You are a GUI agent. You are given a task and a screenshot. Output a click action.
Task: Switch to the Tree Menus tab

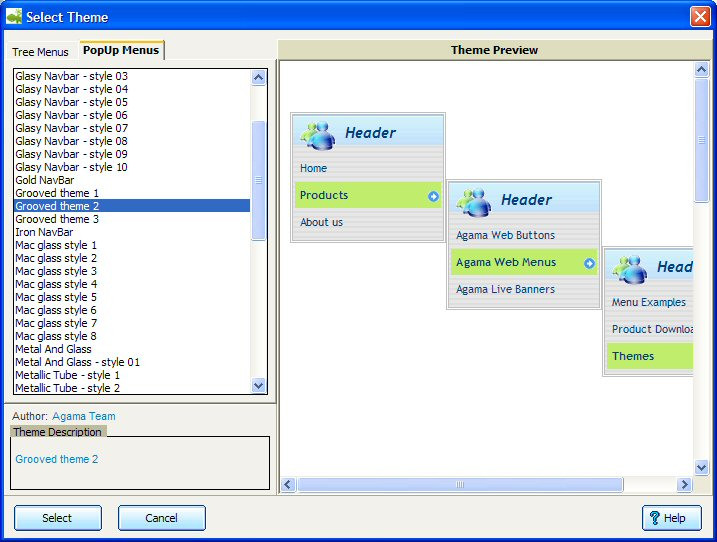(40, 52)
